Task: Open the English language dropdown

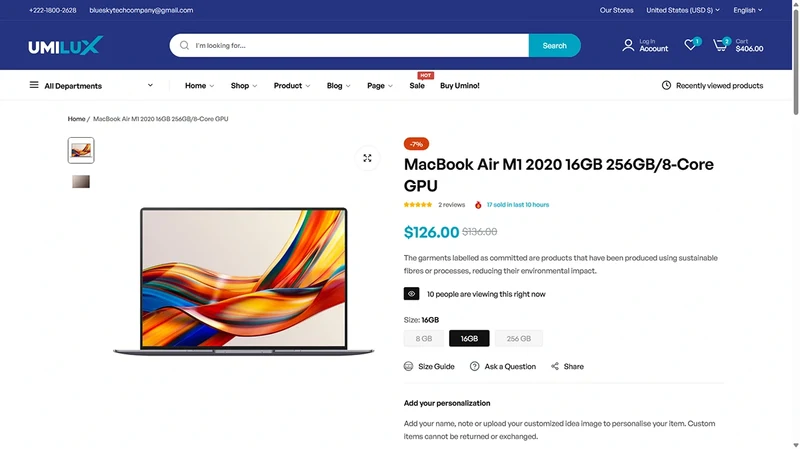Action: tap(747, 10)
